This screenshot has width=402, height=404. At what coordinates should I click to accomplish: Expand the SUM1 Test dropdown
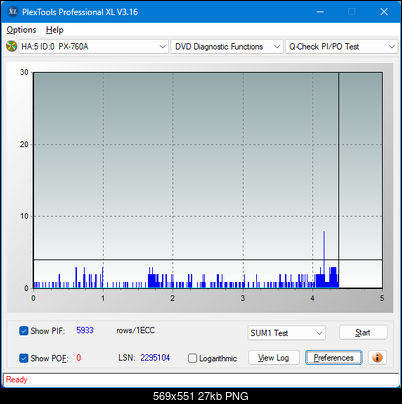coord(286,333)
